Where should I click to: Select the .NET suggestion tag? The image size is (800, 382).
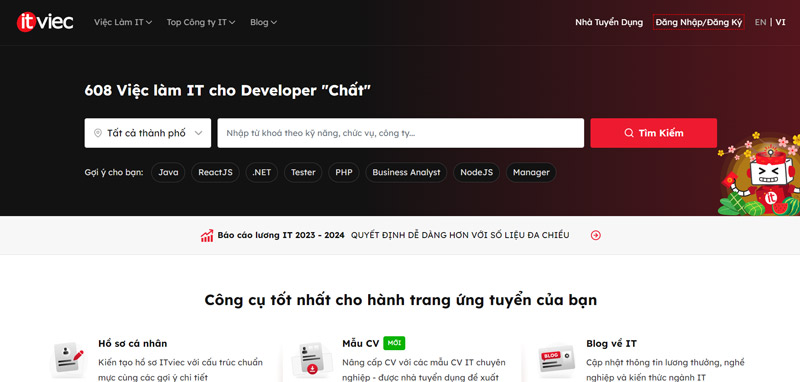tap(262, 172)
